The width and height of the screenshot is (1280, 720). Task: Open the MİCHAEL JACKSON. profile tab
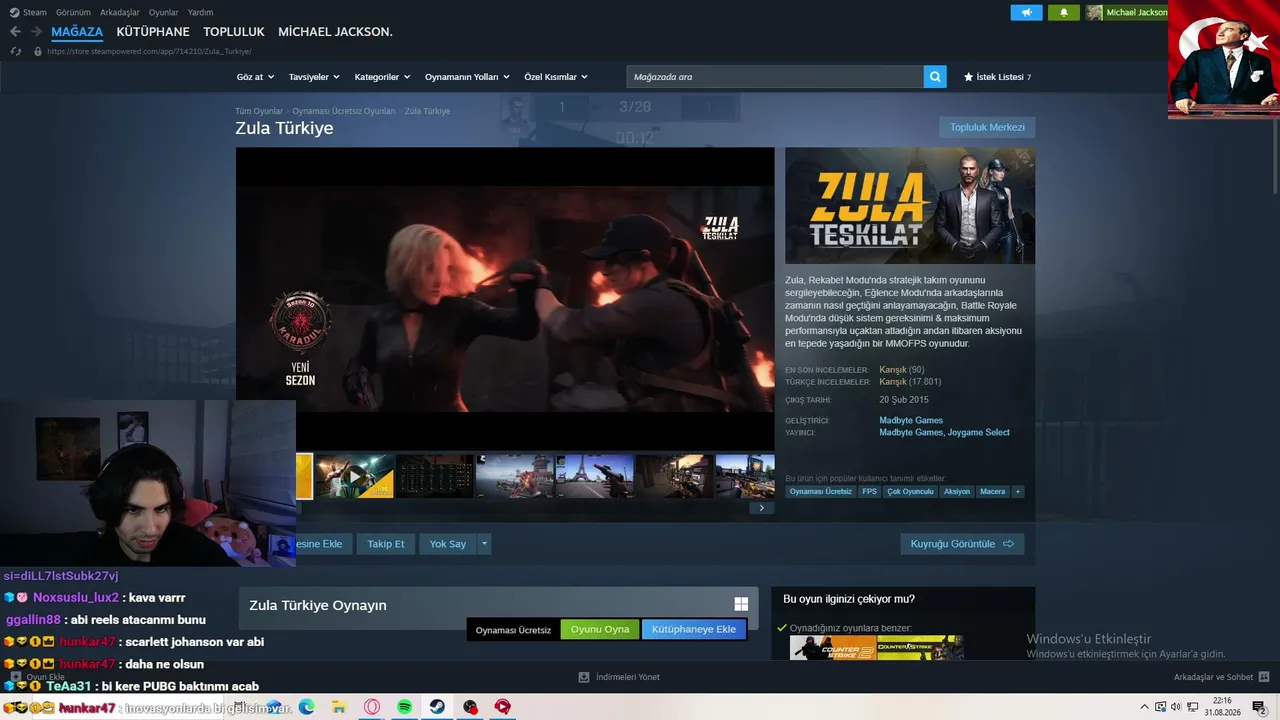[335, 32]
